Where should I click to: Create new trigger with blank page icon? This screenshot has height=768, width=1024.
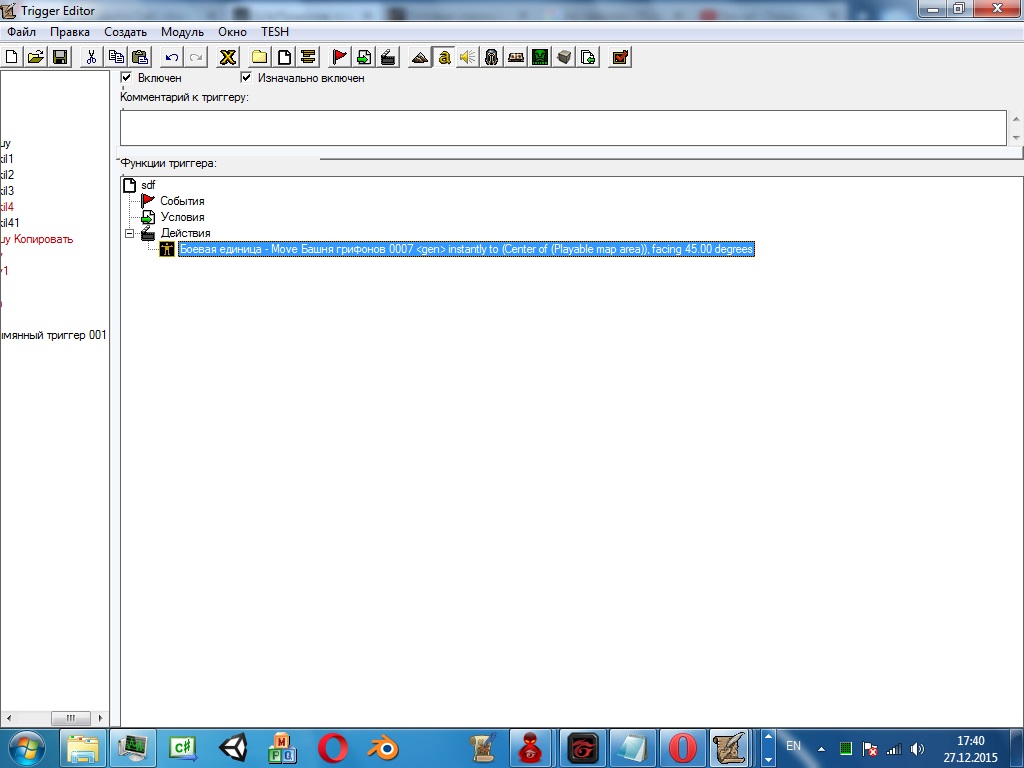(283, 57)
